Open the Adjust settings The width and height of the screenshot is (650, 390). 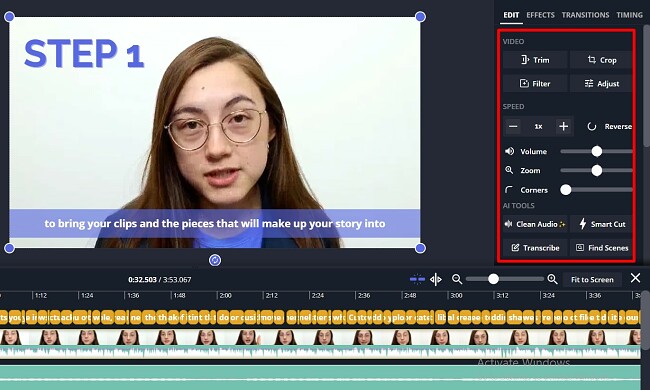pos(601,84)
